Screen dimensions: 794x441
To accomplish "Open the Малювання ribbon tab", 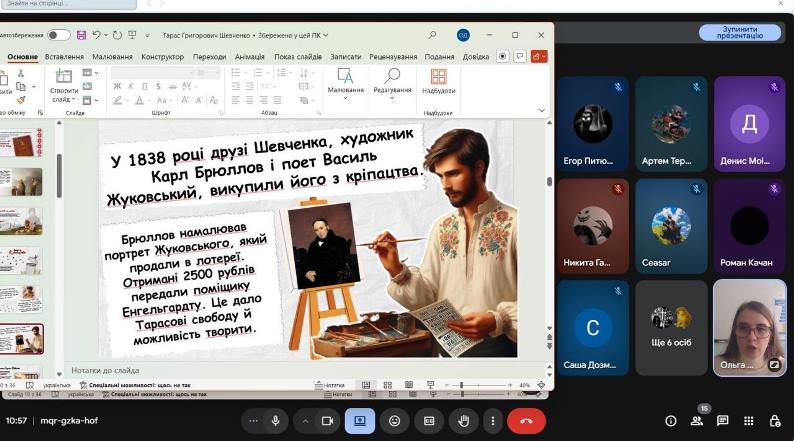I will coord(112,57).
